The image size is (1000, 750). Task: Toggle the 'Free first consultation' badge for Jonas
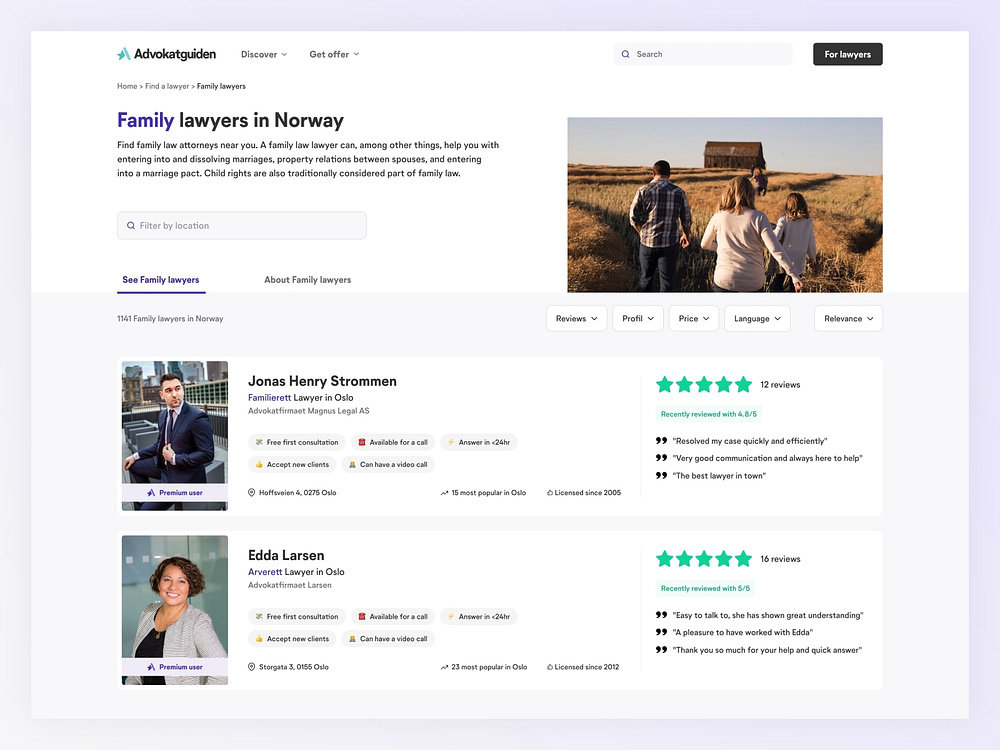click(297, 441)
